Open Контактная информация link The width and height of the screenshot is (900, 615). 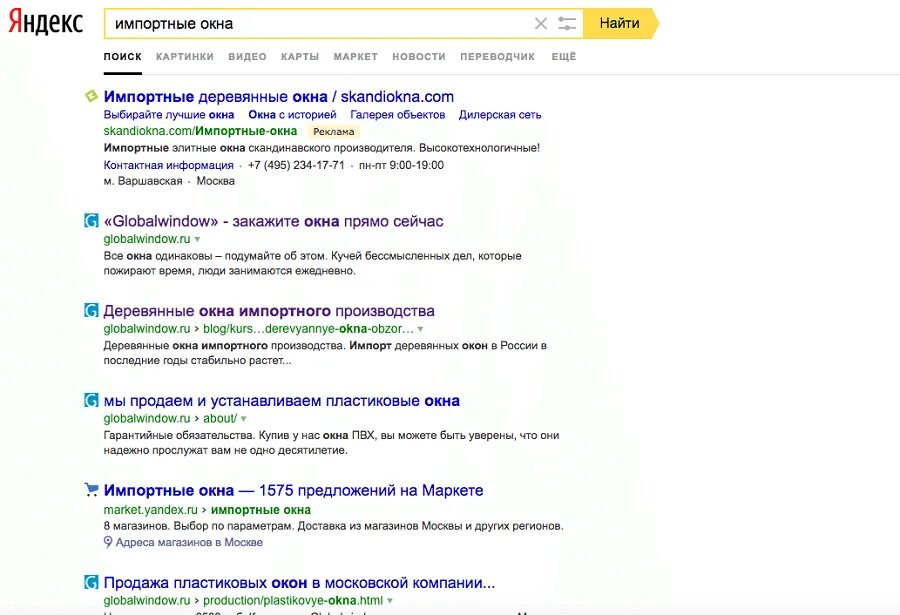169,165
